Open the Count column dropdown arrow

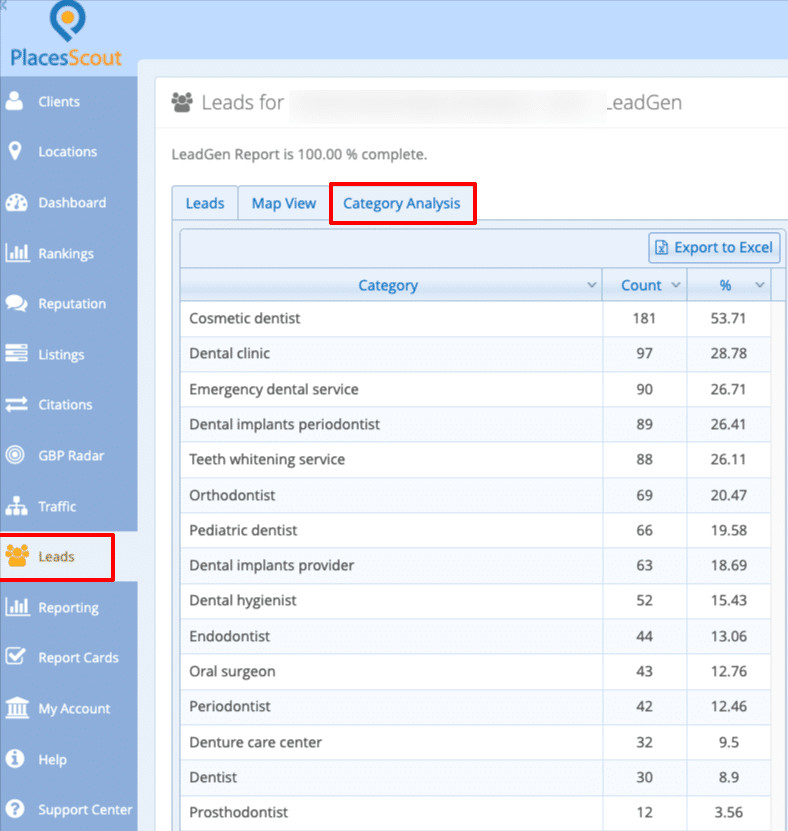click(x=676, y=286)
